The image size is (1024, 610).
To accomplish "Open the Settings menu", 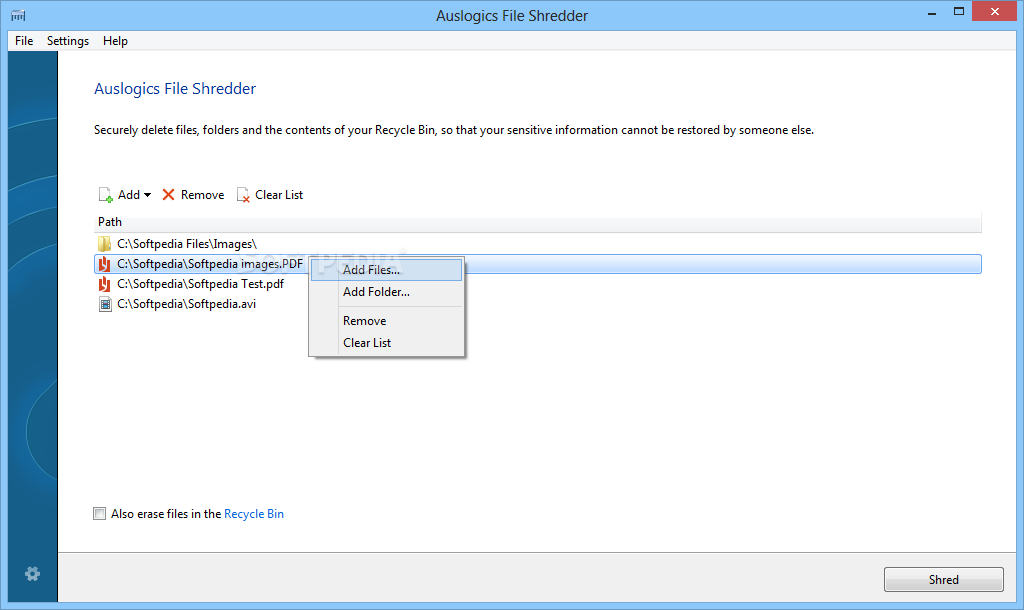I will [68, 40].
